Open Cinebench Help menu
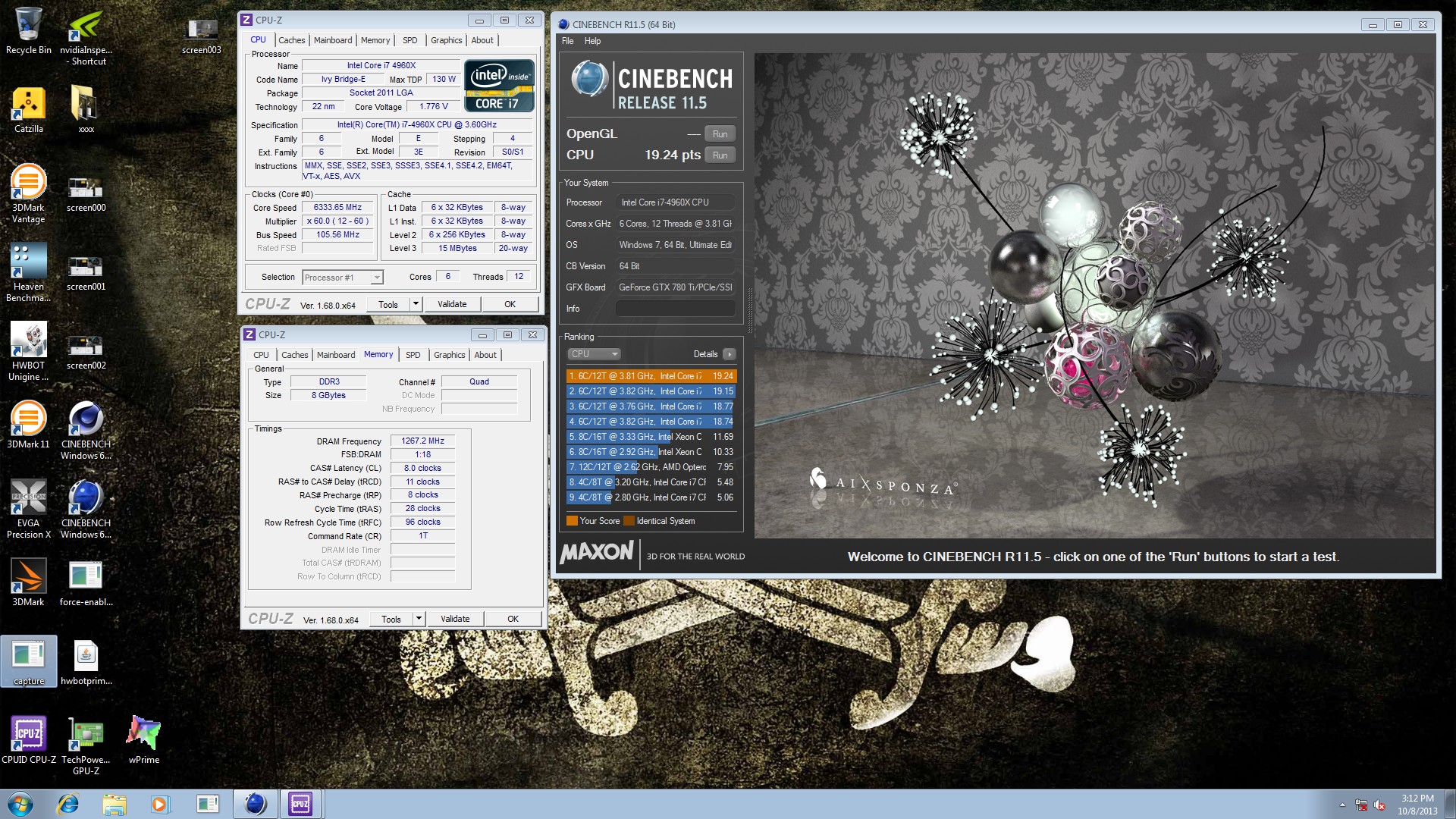This screenshot has width=1456, height=819. click(593, 41)
